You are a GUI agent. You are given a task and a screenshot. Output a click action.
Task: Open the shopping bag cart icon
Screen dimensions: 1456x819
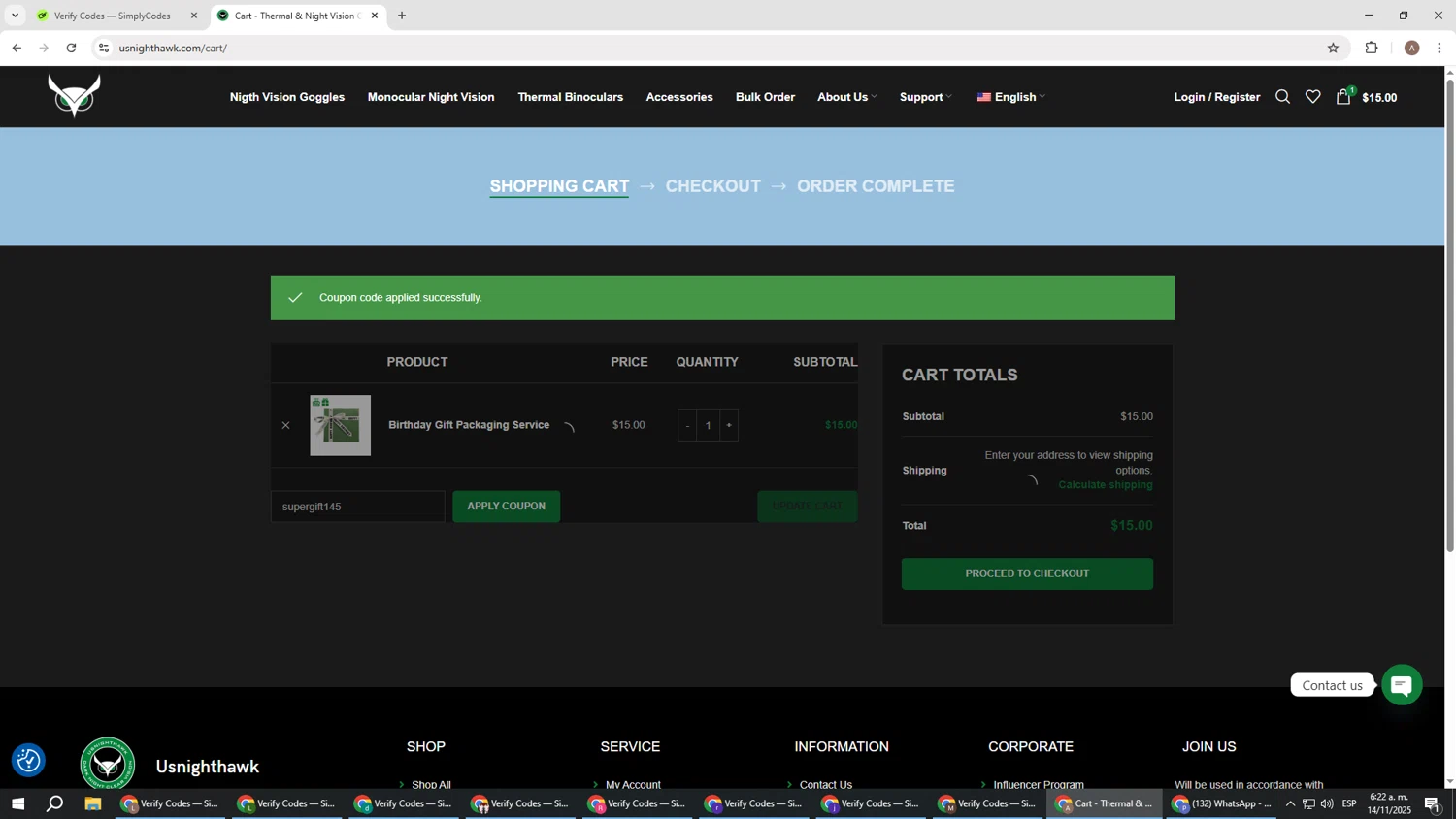[x=1343, y=96]
